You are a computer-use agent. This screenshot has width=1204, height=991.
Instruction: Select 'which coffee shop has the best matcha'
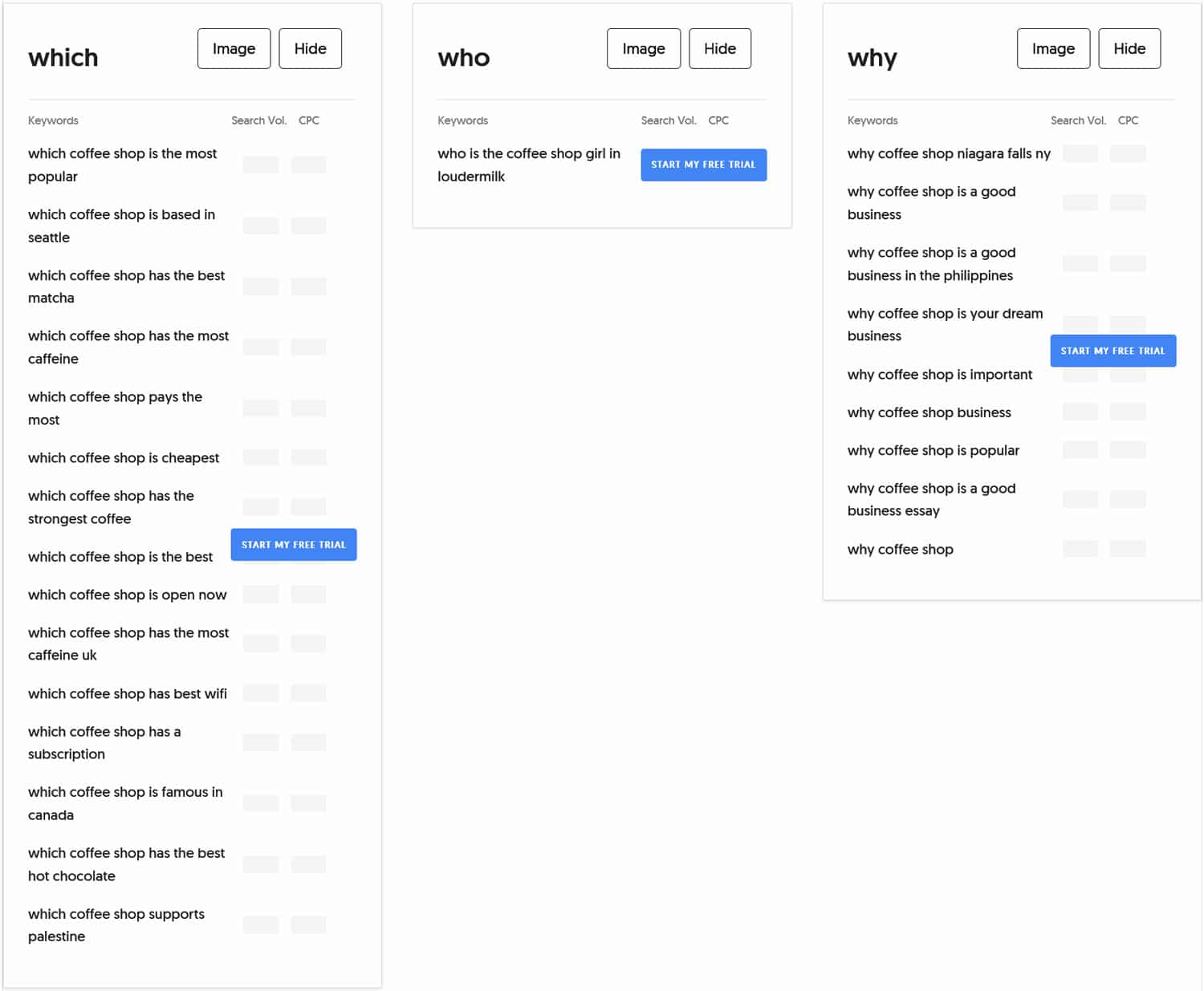[x=126, y=286]
